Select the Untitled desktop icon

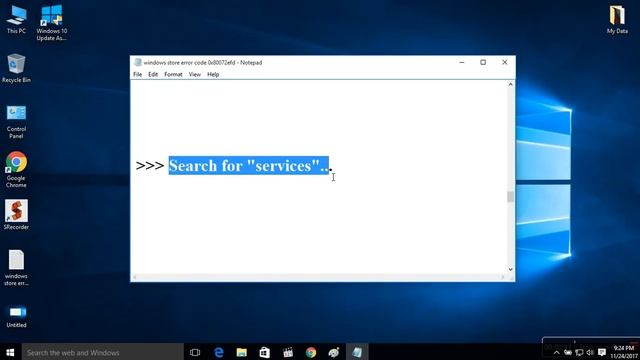click(16, 317)
